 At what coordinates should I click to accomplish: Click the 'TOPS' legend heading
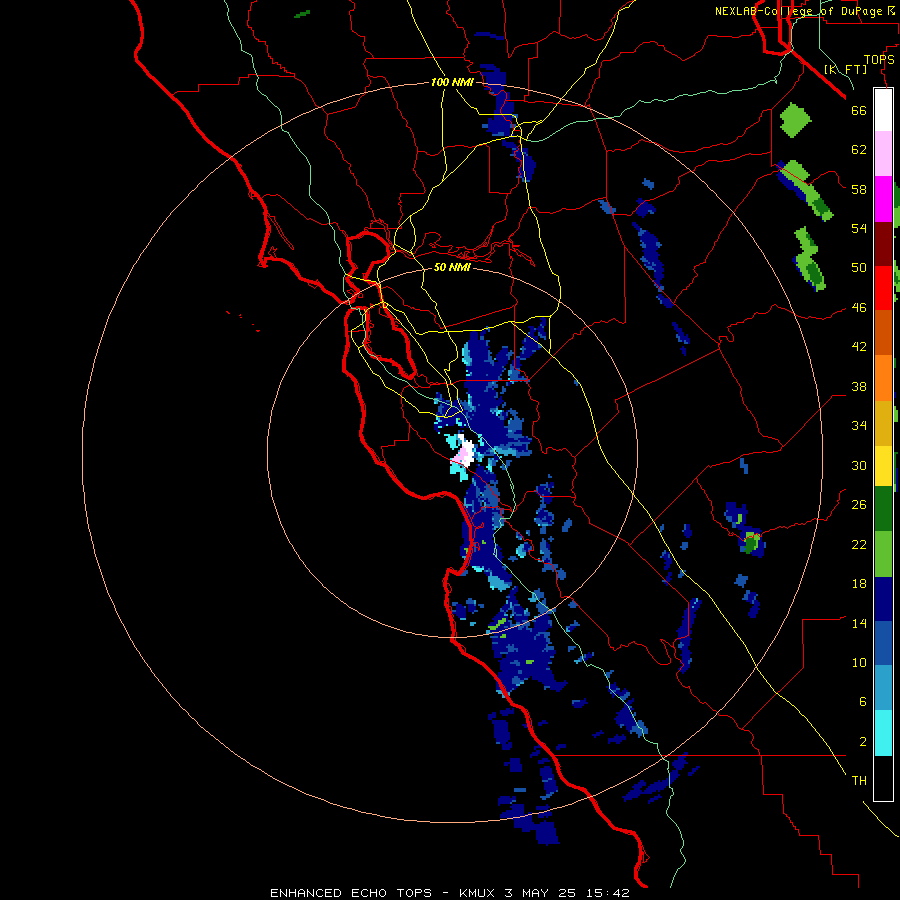pyautogui.click(x=879, y=60)
